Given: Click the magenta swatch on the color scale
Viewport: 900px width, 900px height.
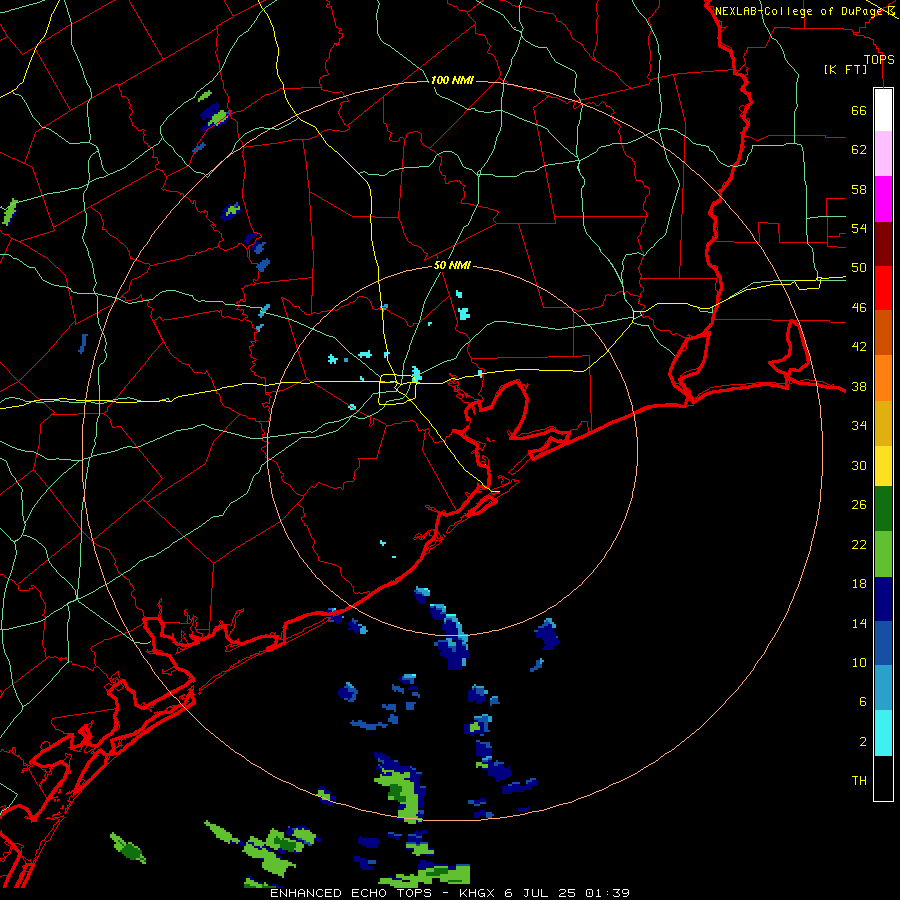Looking at the screenshot, I should [883, 199].
